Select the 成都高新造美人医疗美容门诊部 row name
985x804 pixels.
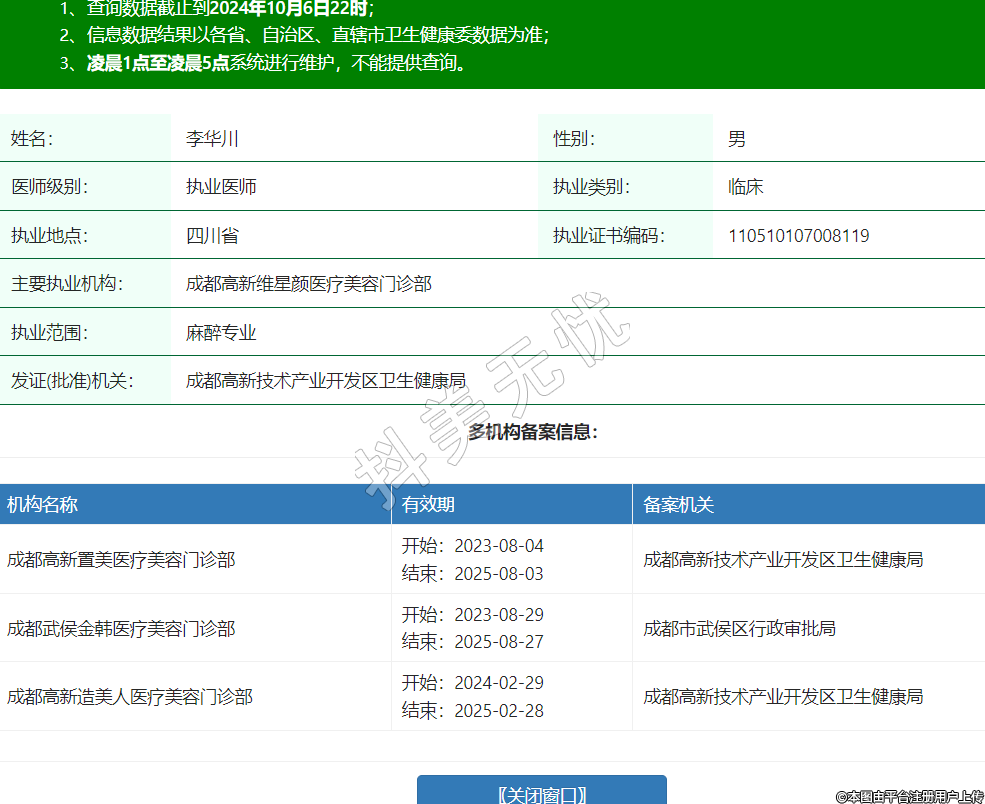tap(130, 697)
